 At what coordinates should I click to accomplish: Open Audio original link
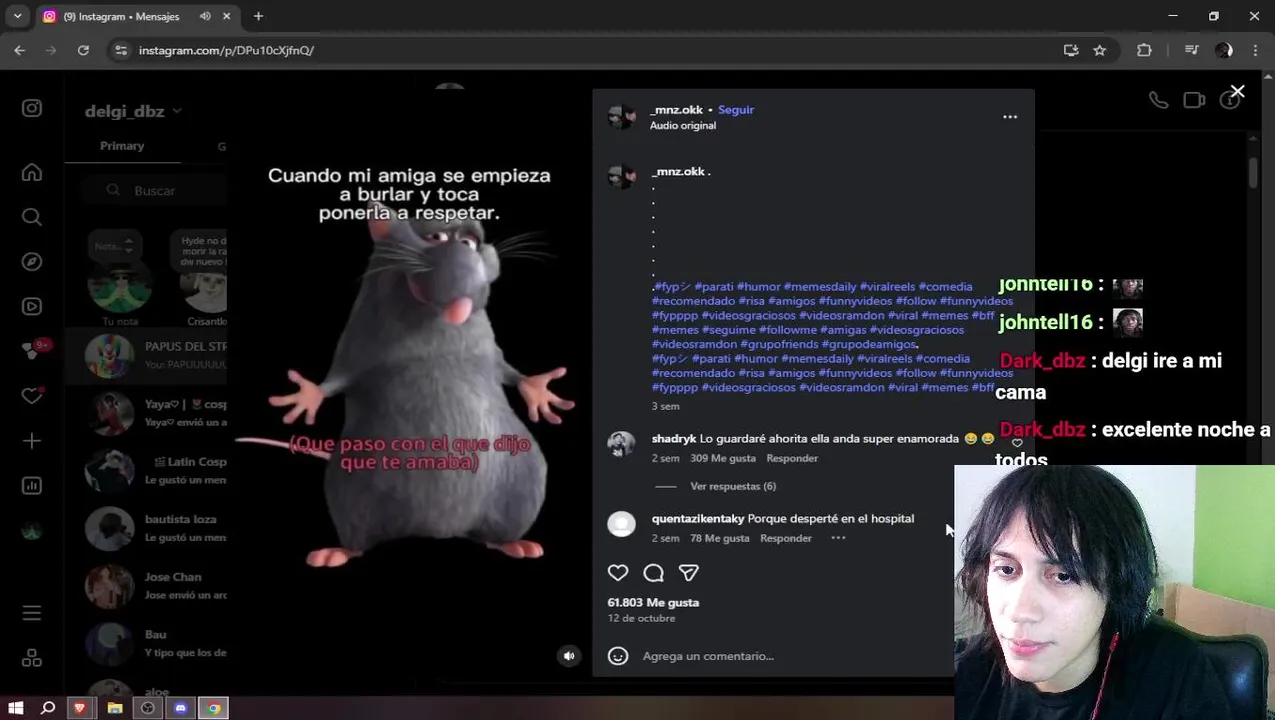(x=683, y=125)
